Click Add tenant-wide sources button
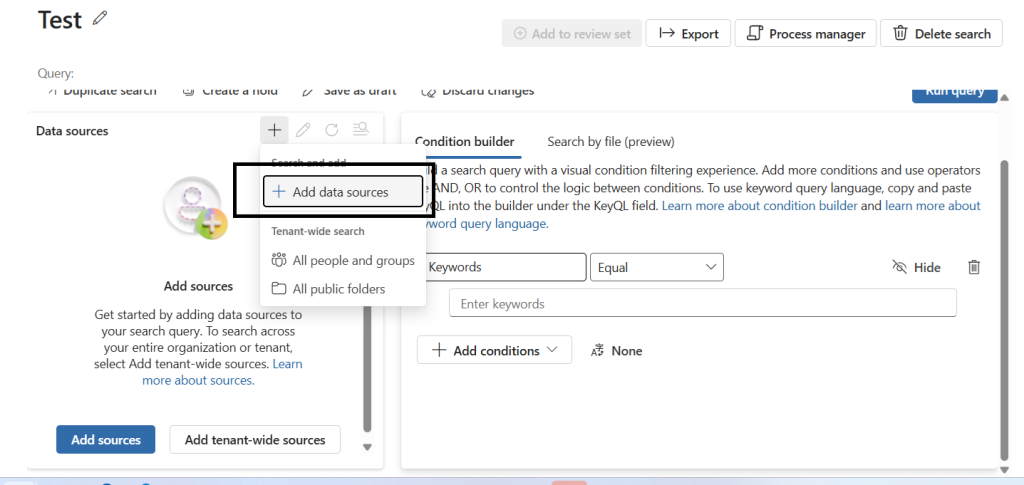 pyautogui.click(x=255, y=439)
